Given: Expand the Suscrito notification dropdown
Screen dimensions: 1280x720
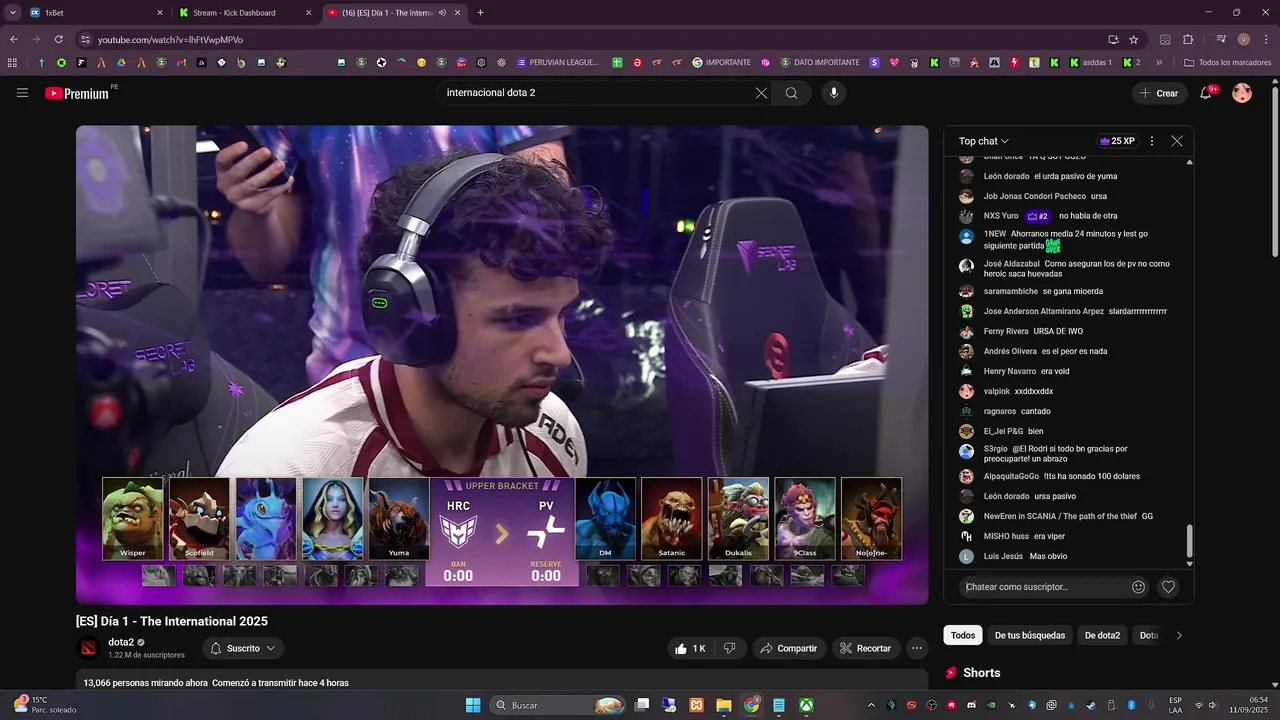Looking at the screenshot, I should coord(243,648).
